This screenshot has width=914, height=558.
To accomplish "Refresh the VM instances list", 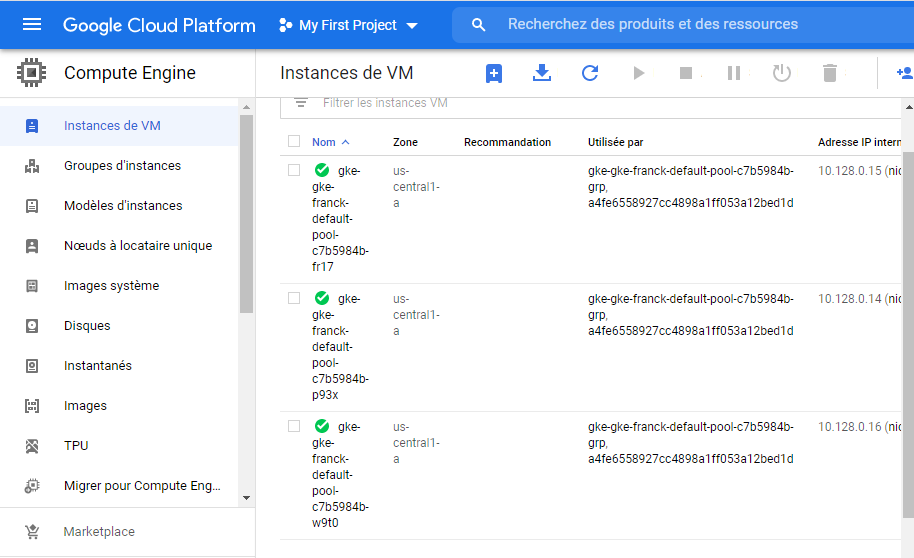I will pyautogui.click(x=590, y=73).
